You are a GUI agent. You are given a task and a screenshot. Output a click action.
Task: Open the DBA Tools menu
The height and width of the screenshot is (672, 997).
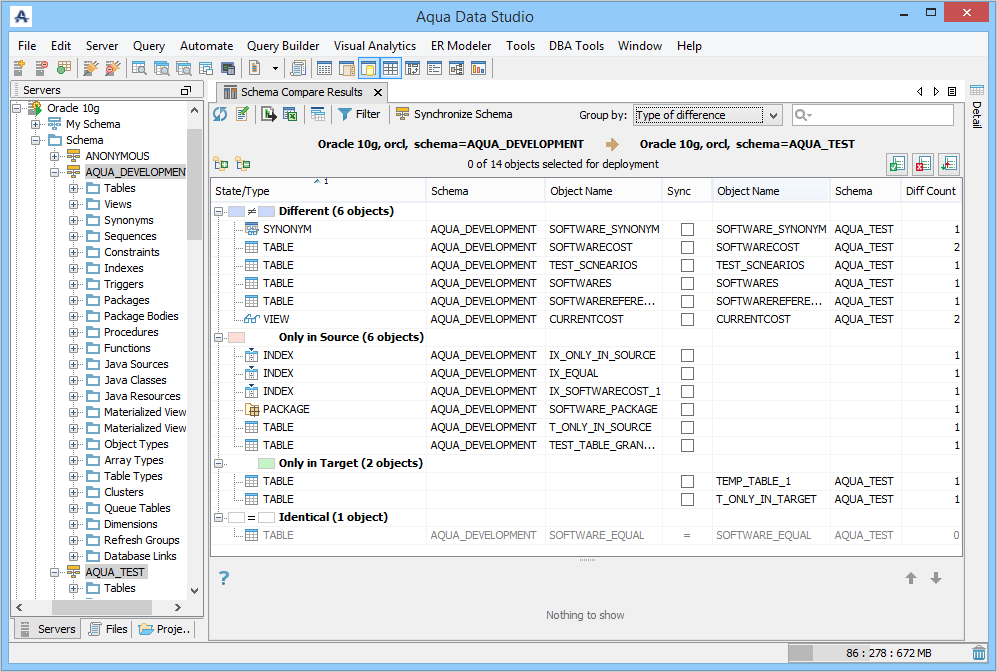pyautogui.click(x=576, y=46)
